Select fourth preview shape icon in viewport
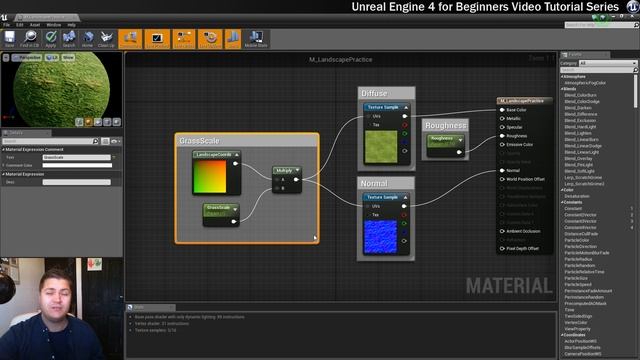The width and height of the screenshot is (640, 360). pyautogui.click(x=107, y=122)
